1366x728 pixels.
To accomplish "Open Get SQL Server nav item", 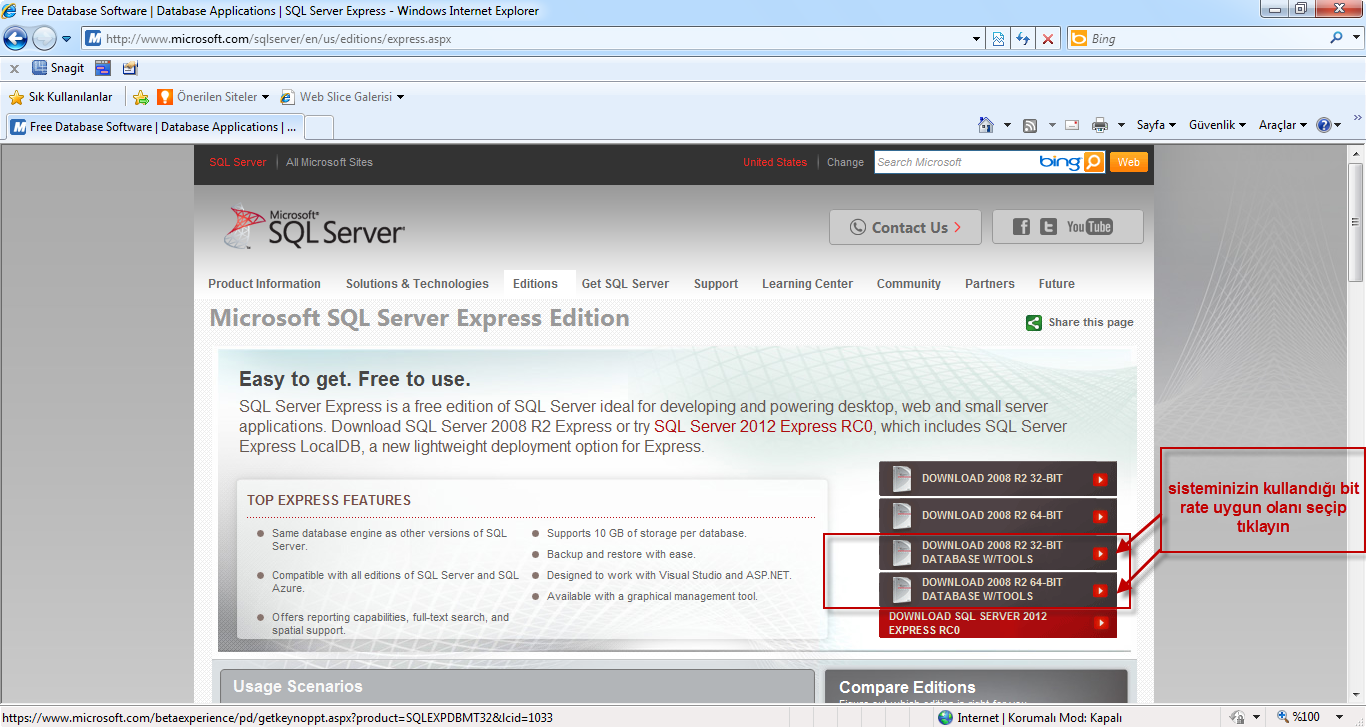I will point(625,284).
